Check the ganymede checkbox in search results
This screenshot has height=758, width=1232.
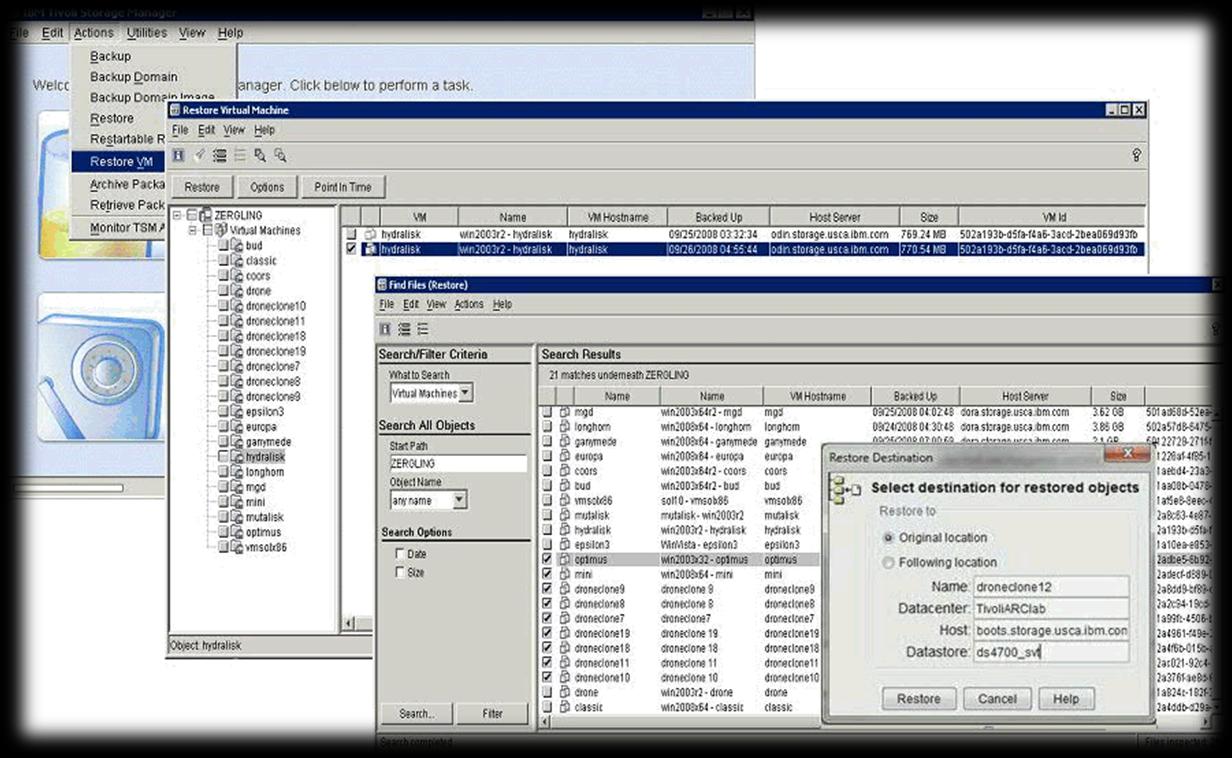click(x=547, y=441)
